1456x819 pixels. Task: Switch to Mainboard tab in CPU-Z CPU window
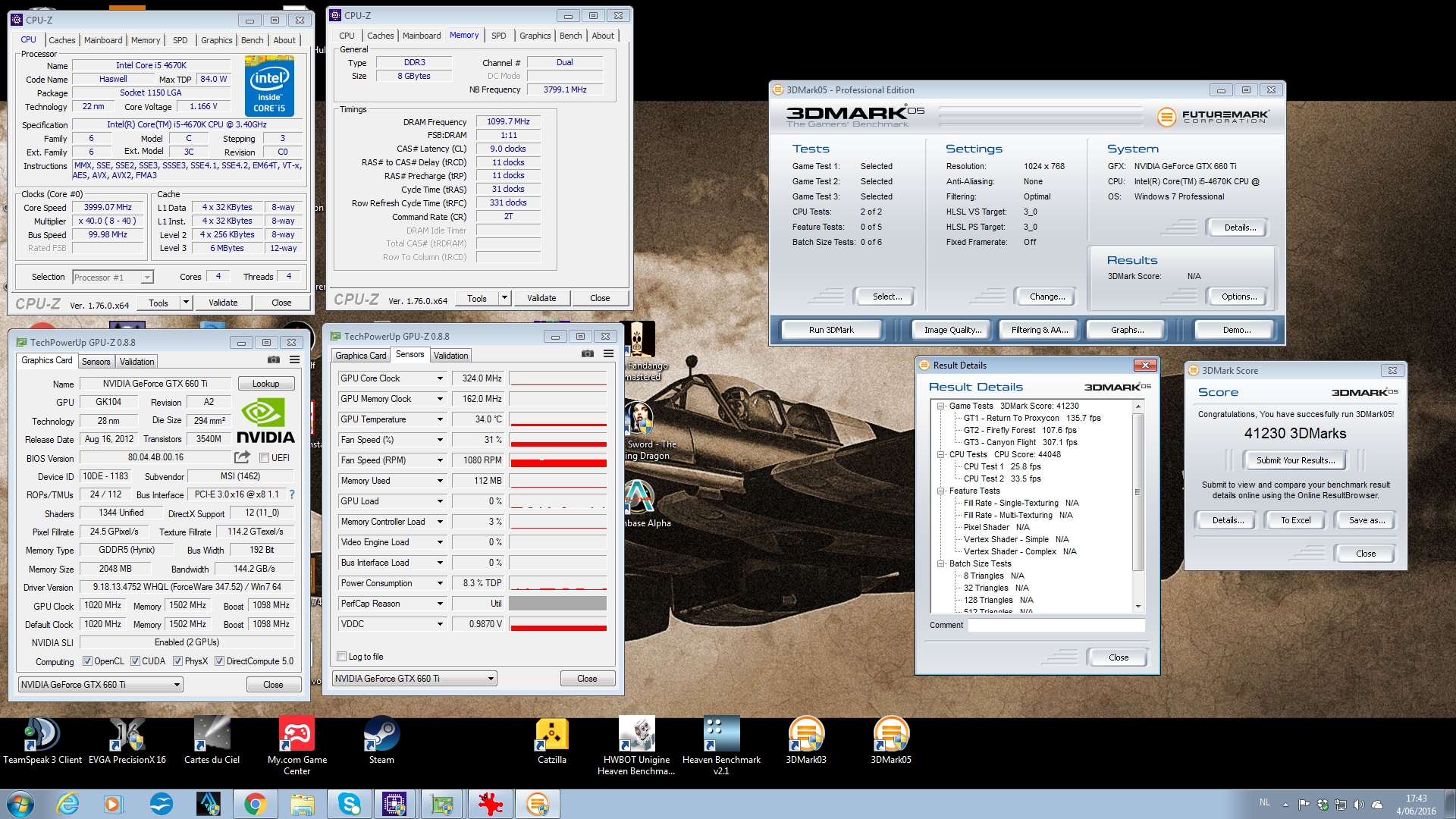point(103,40)
